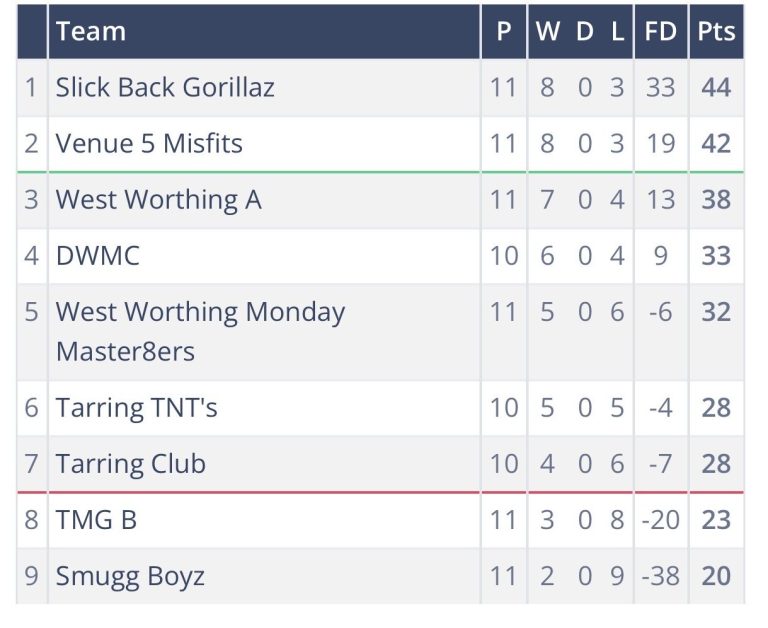The image size is (768, 628).
Task: Select the Tarring TNT's team row
Action: pos(136,408)
